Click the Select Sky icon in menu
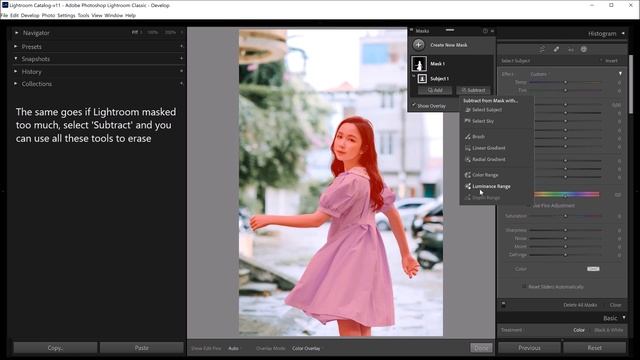 (x=467, y=121)
